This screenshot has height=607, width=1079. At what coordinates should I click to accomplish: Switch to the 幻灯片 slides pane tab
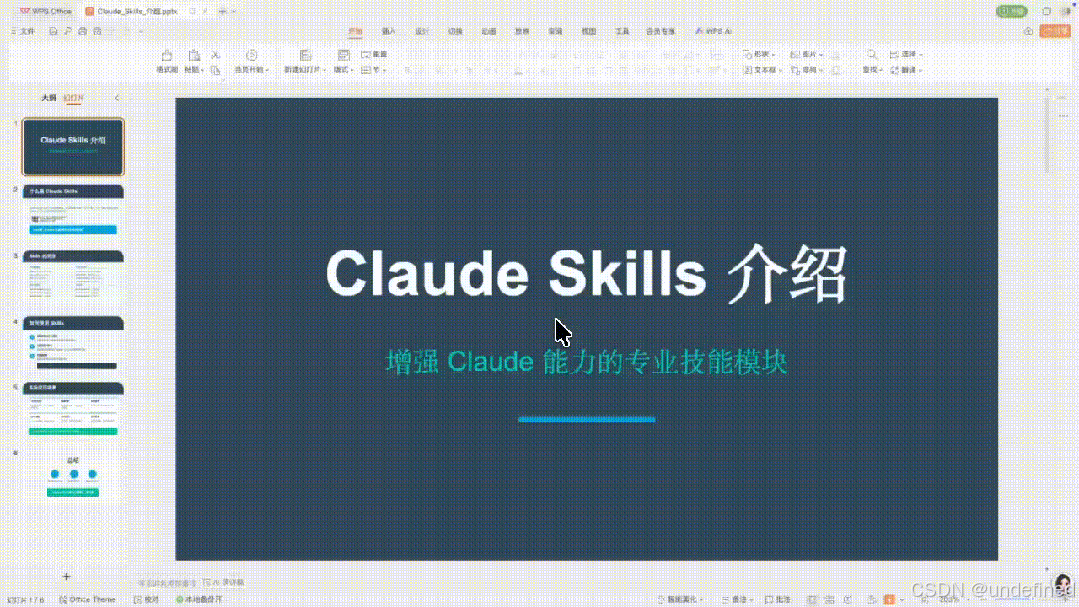coord(73,98)
